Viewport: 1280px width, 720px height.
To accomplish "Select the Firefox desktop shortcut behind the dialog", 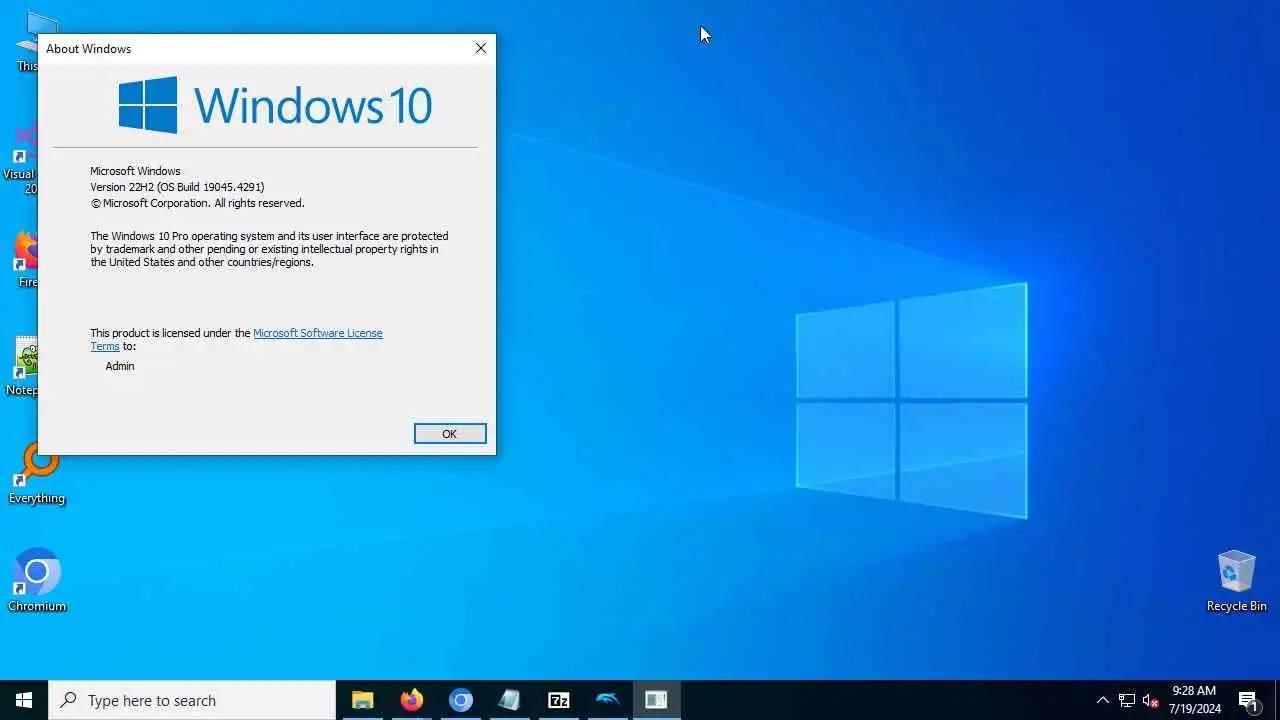I will click(26, 258).
